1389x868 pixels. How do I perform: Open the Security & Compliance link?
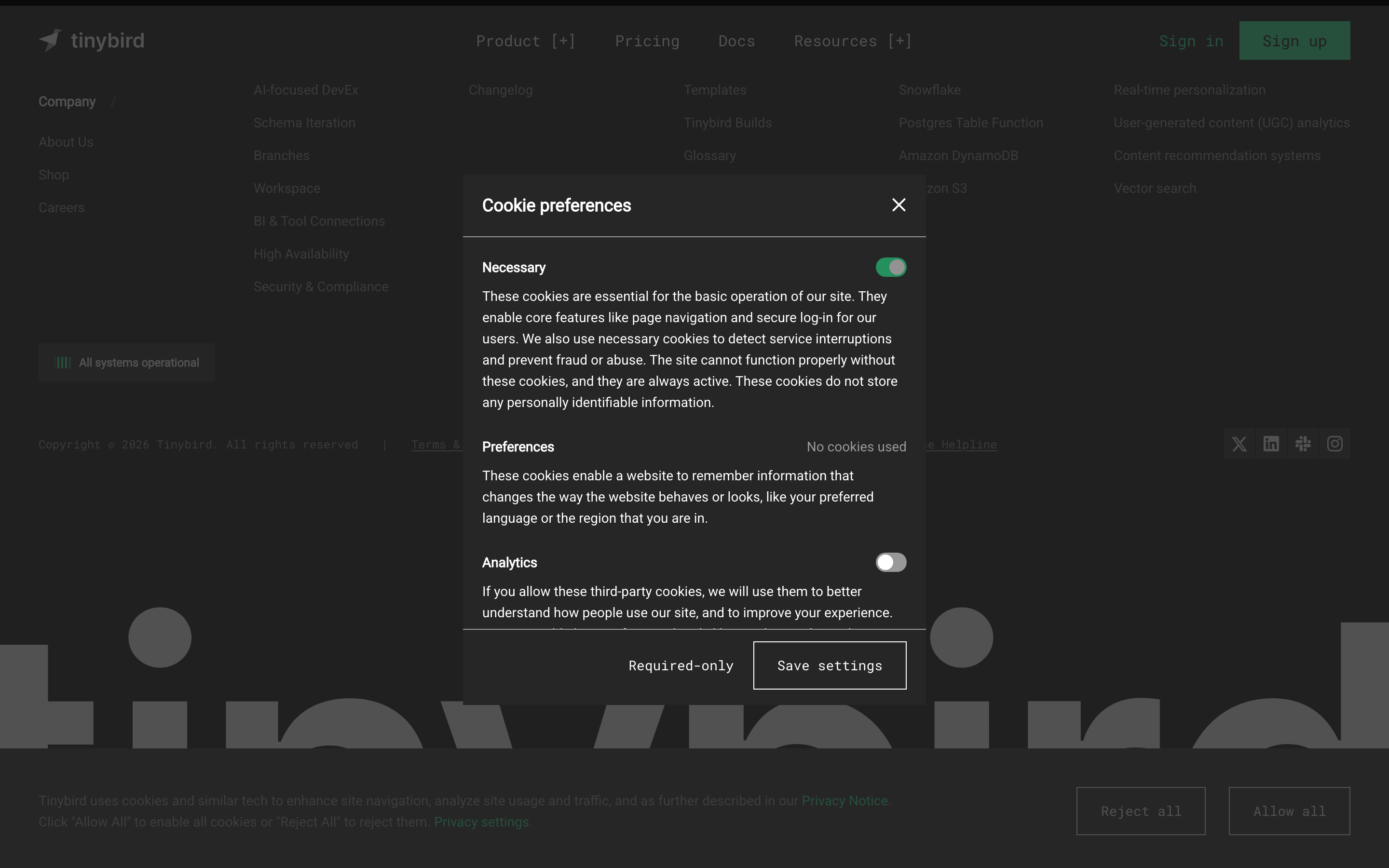pyautogui.click(x=321, y=286)
